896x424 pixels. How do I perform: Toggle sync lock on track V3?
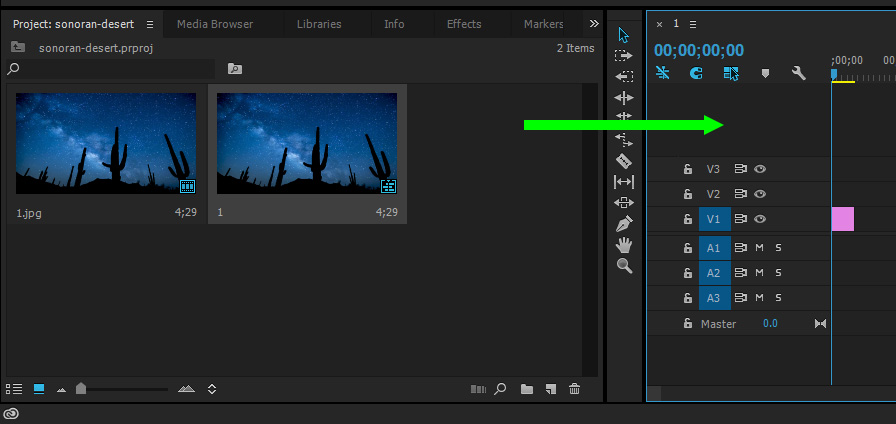(x=741, y=169)
